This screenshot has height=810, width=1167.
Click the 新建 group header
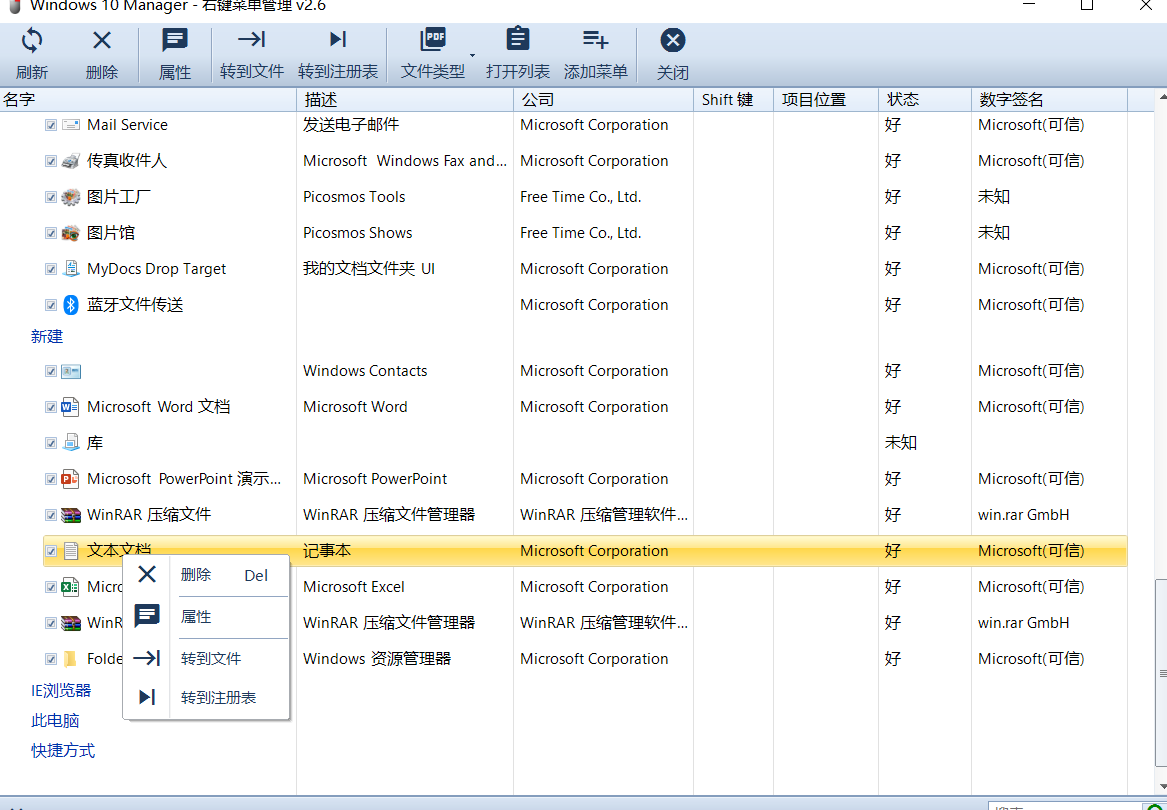(x=47, y=336)
